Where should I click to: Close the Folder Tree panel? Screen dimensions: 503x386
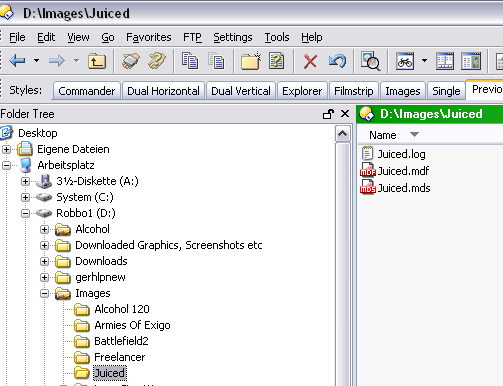(345, 114)
